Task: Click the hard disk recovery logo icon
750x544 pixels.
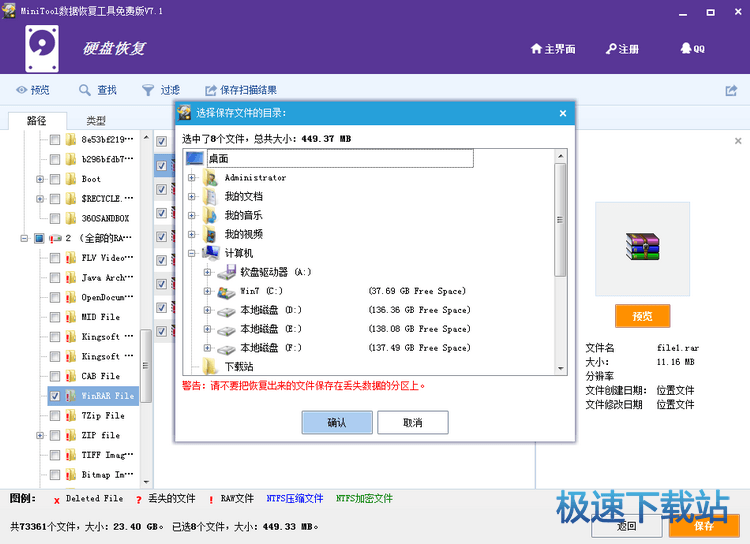Action: click(x=42, y=49)
